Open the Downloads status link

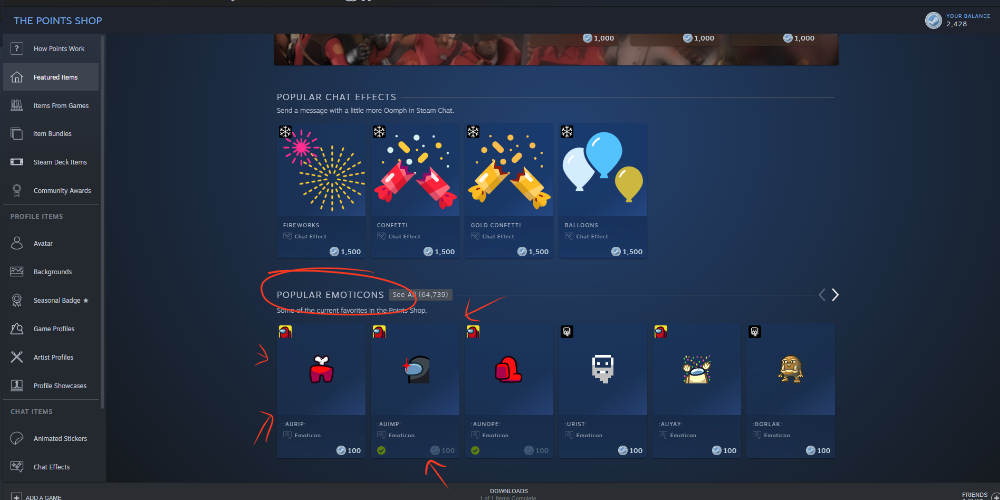509,493
